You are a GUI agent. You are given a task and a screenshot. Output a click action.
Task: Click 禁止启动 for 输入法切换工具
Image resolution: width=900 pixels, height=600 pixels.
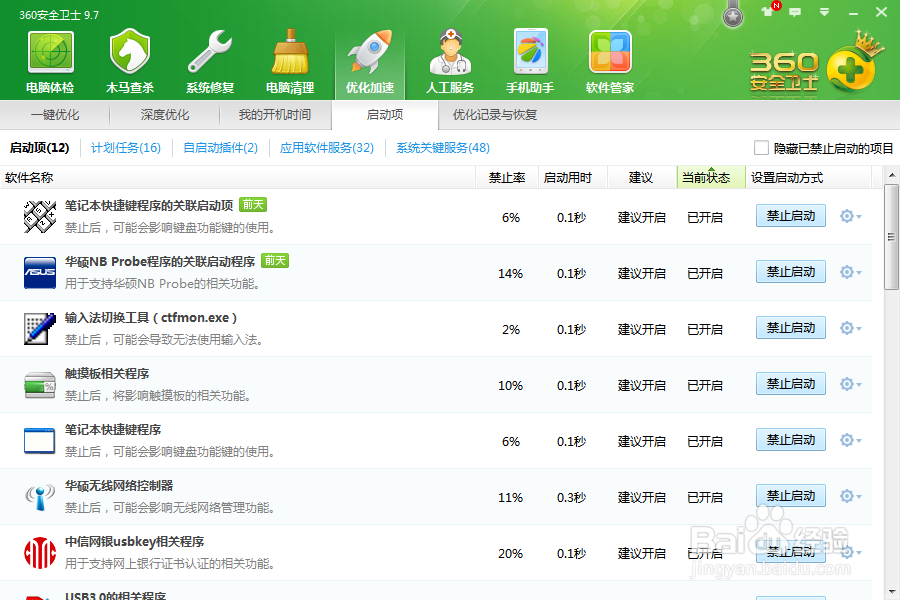point(791,328)
